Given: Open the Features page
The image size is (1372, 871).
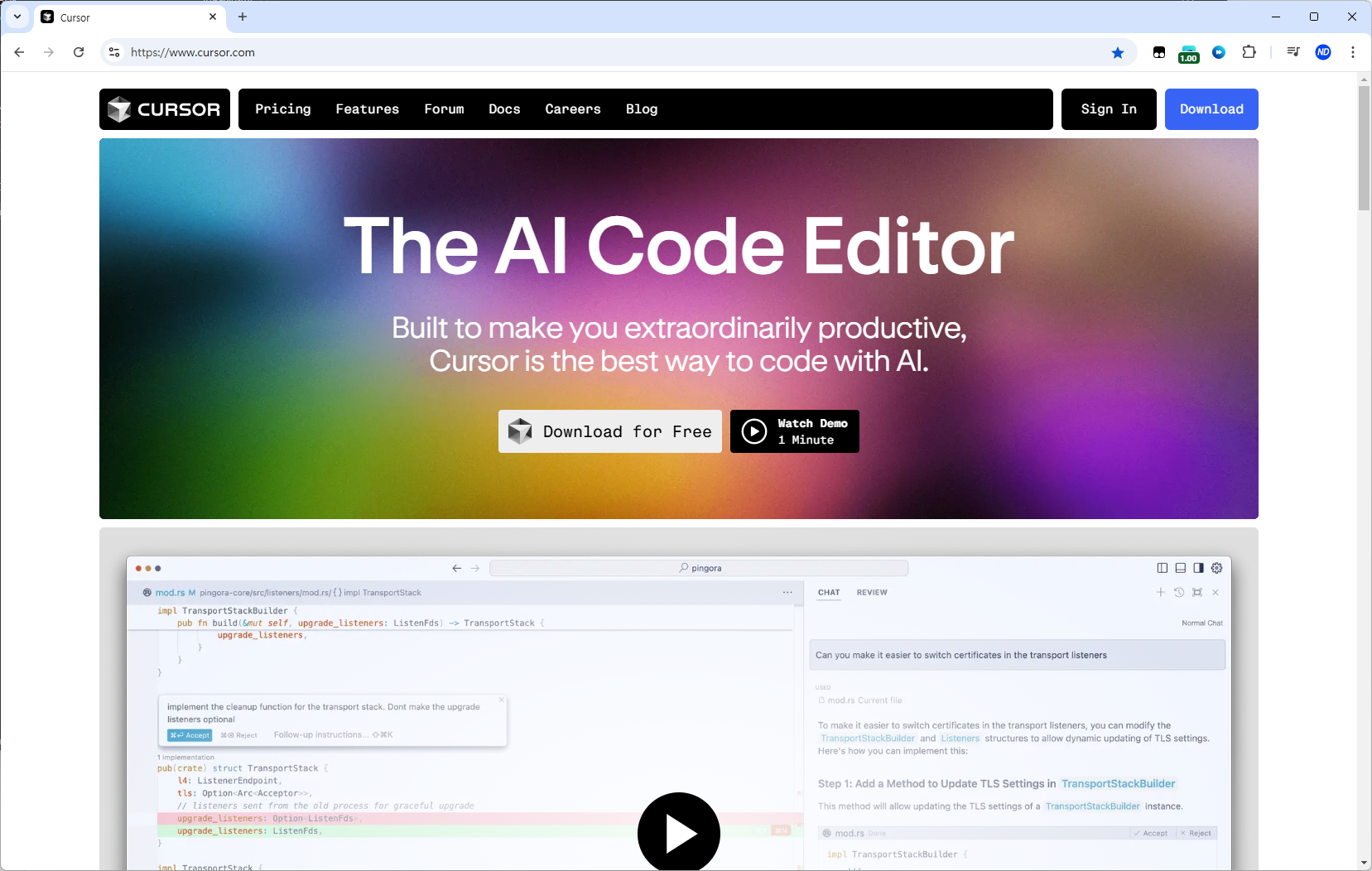Looking at the screenshot, I should 368,109.
